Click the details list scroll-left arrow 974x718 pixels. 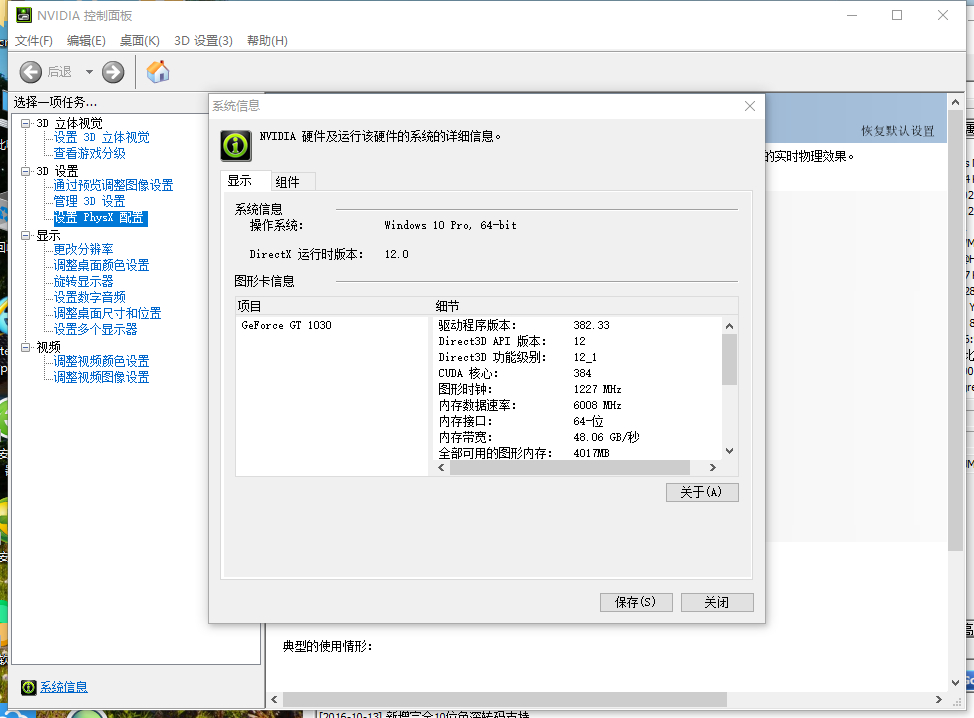(x=442, y=467)
